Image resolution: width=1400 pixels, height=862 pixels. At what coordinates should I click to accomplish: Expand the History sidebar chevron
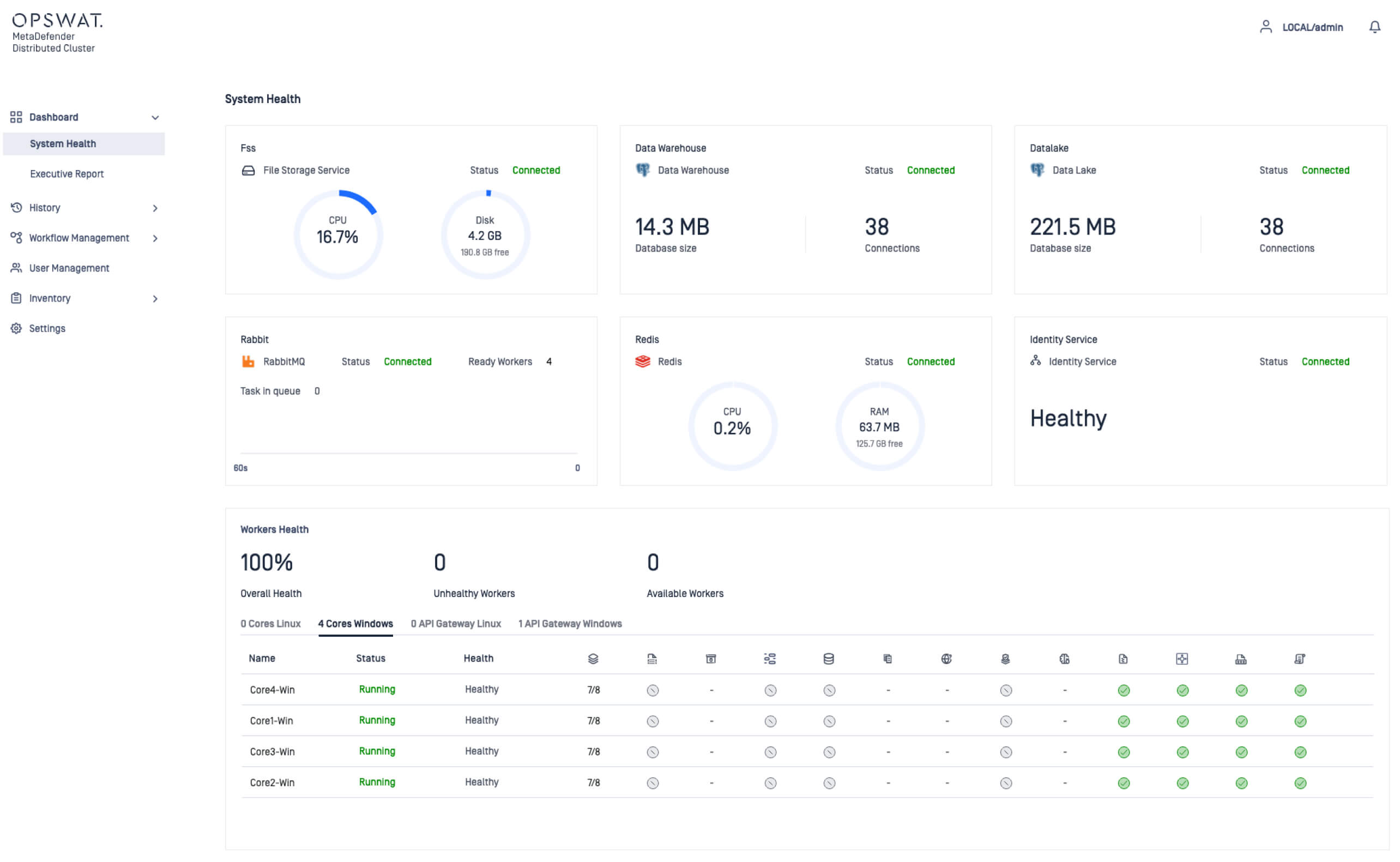(x=155, y=208)
